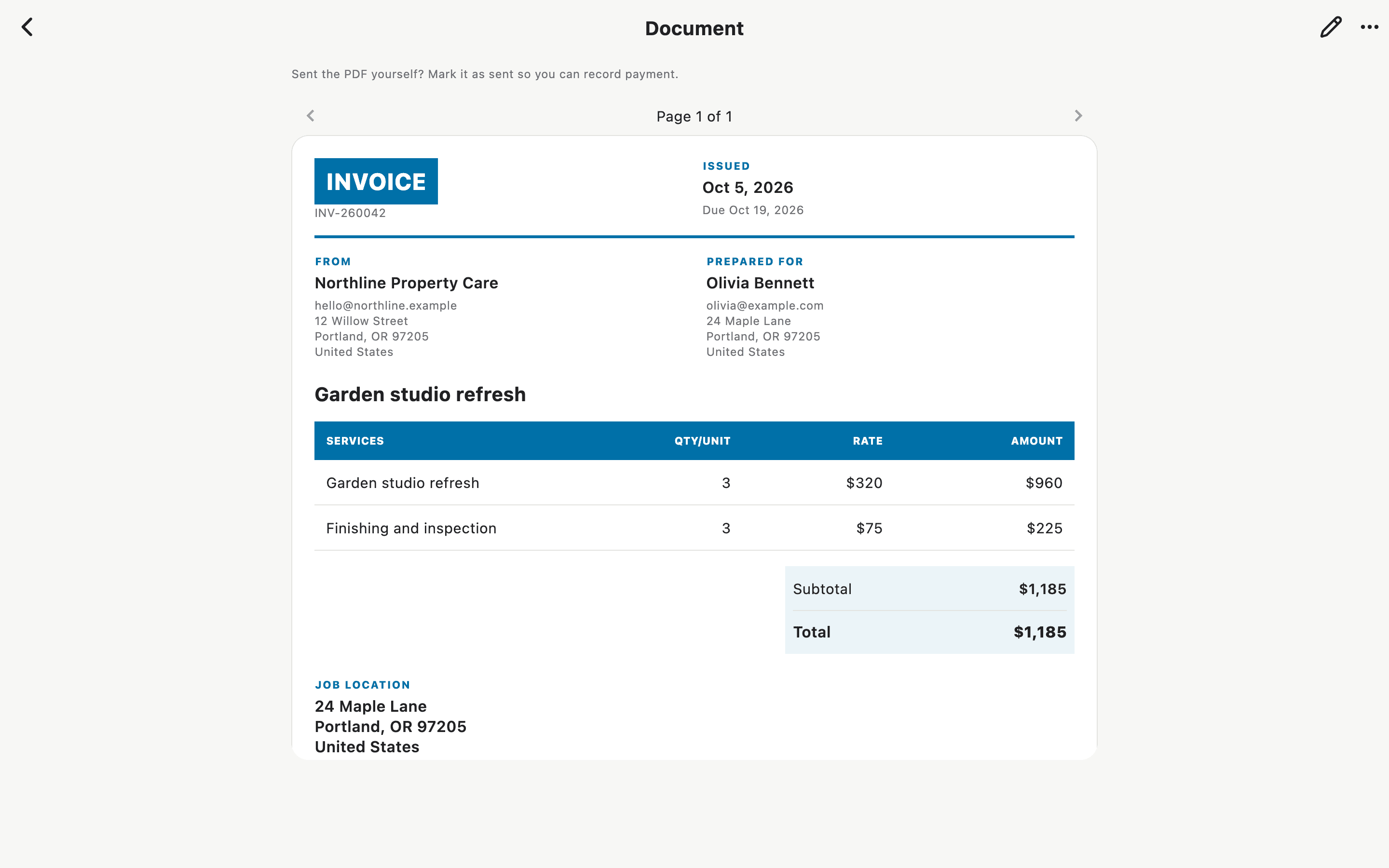Open the three-dot more options menu
This screenshot has width=1389, height=868.
pyautogui.click(x=1370, y=27)
